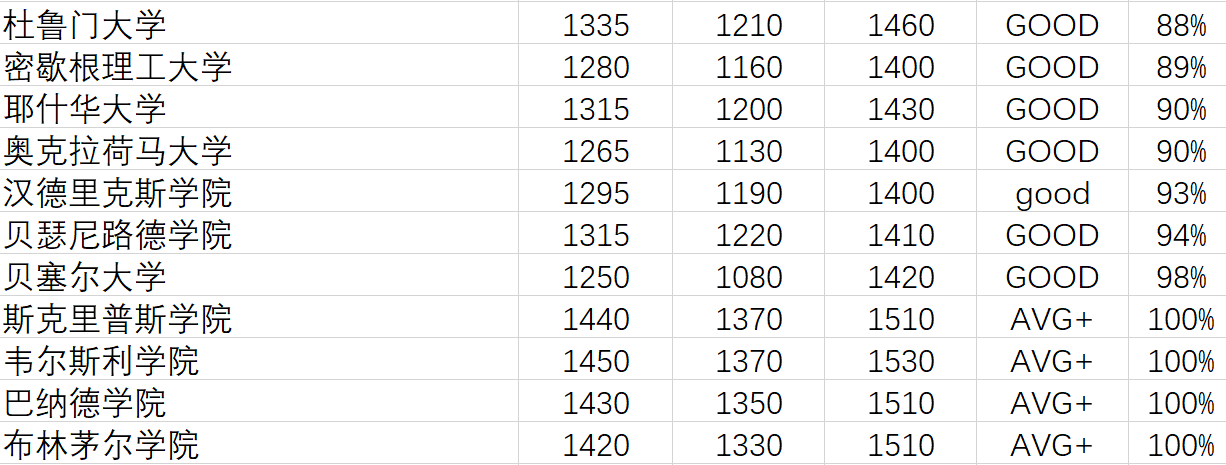Click the 贝瑟尼路德学院 cell
The width and height of the screenshot is (1226, 465).
coord(118,235)
